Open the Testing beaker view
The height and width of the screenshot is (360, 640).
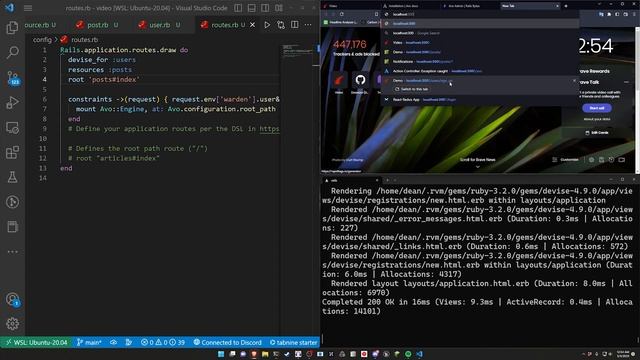[12, 177]
